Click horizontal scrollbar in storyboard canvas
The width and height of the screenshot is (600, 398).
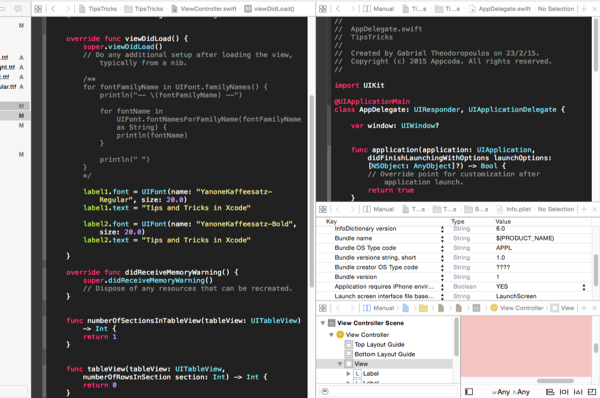coord(555,381)
